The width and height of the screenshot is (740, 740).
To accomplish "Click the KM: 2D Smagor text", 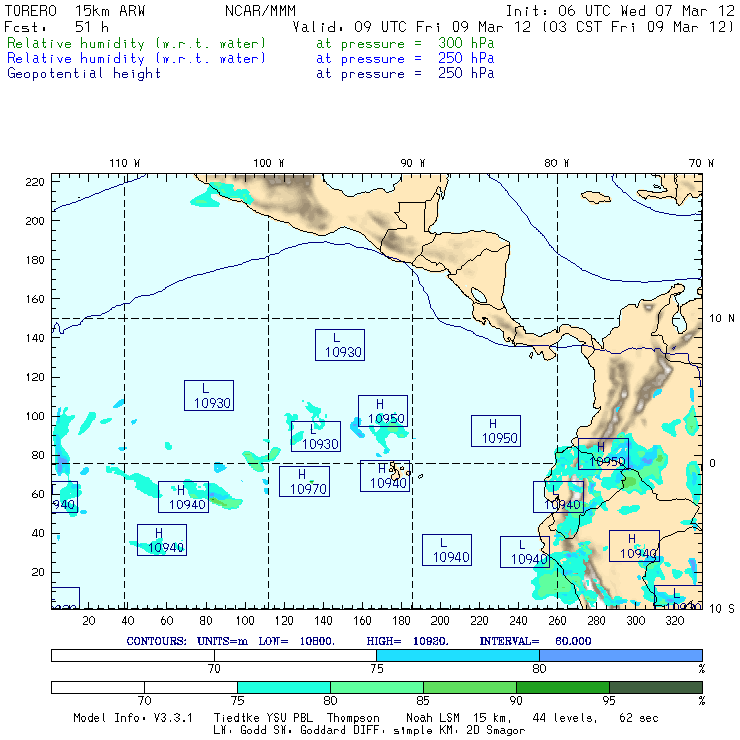I will [481, 731].
